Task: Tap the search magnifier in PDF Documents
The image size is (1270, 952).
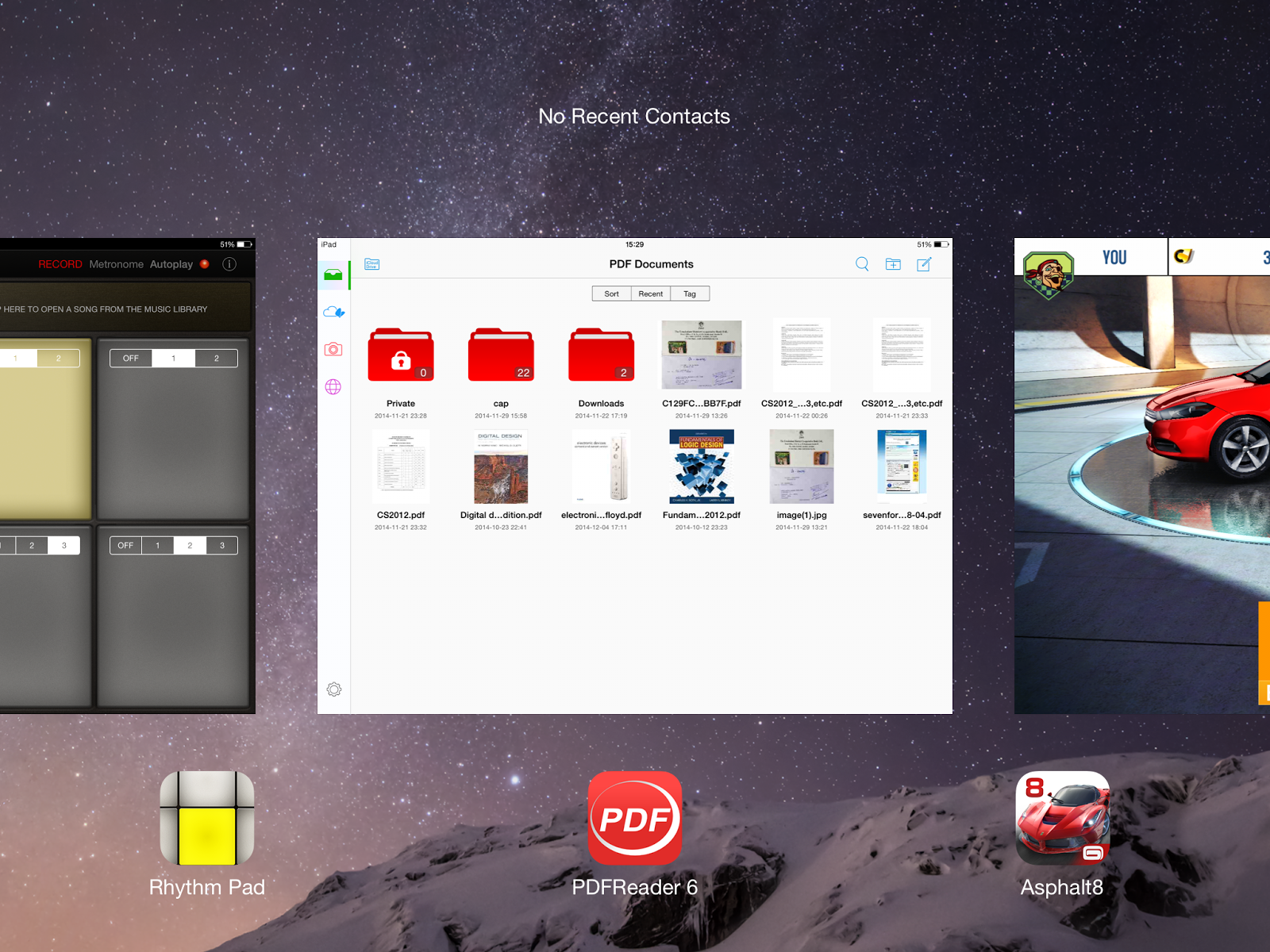Action: click(862, 264)
